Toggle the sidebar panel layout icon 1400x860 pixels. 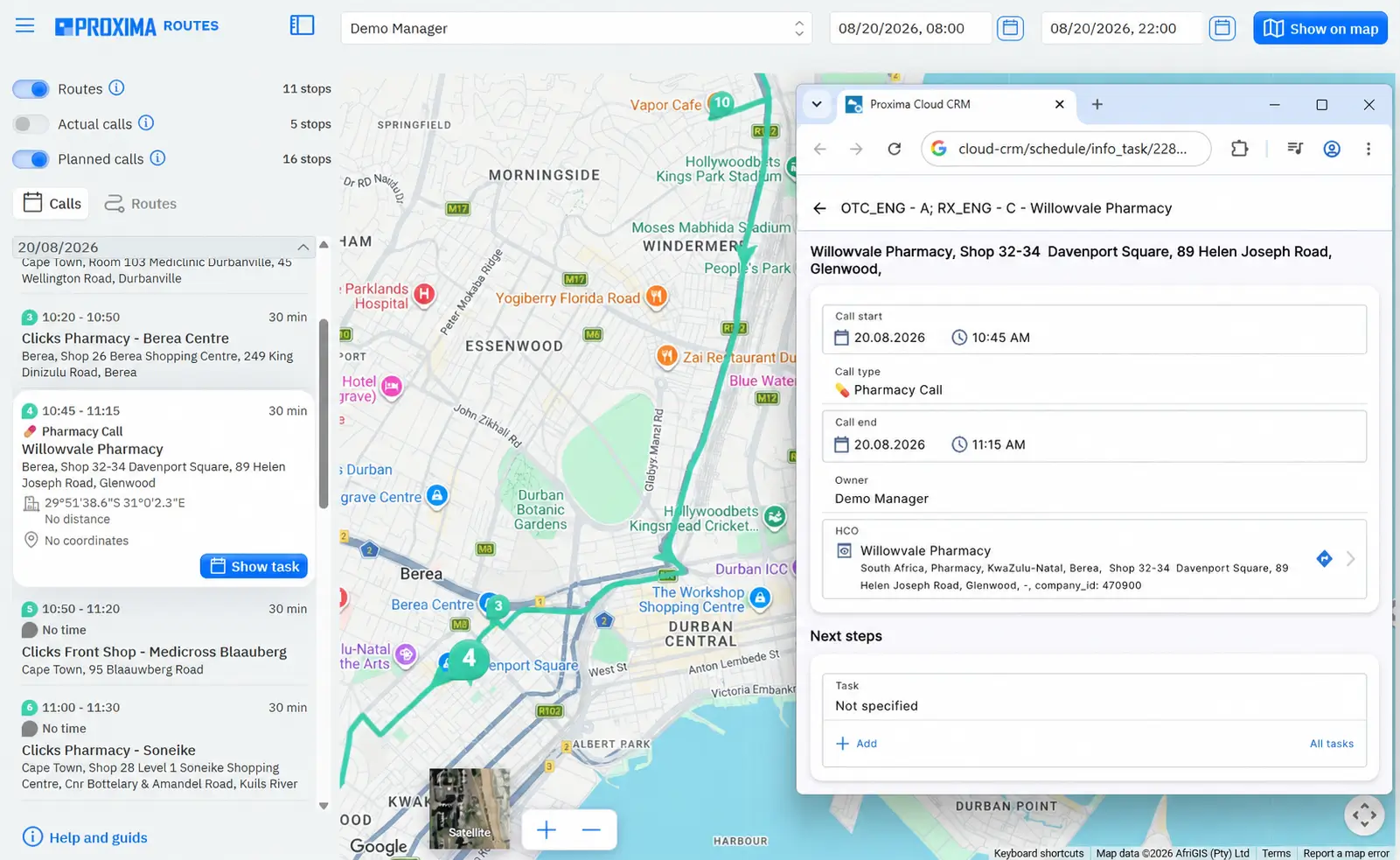(x=302, y=25)
